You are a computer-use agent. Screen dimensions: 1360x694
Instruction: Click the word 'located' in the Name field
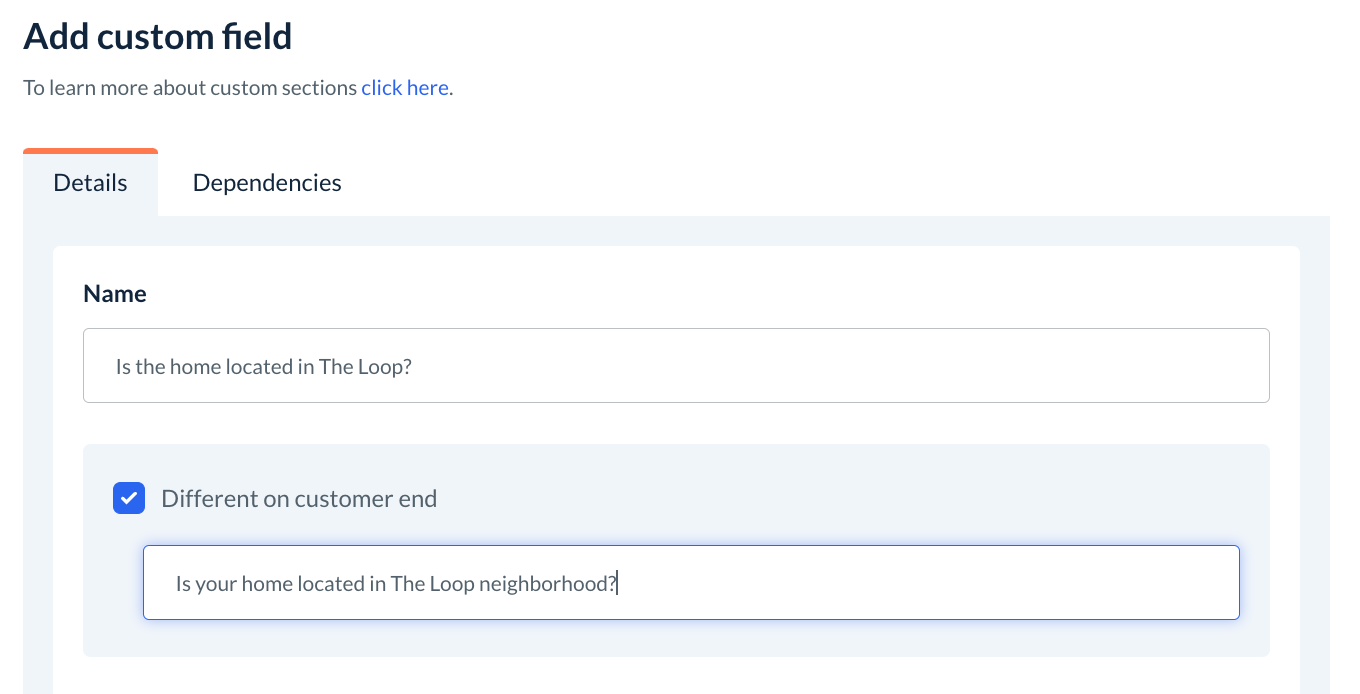pyautogui.click(x=259, y=367)
